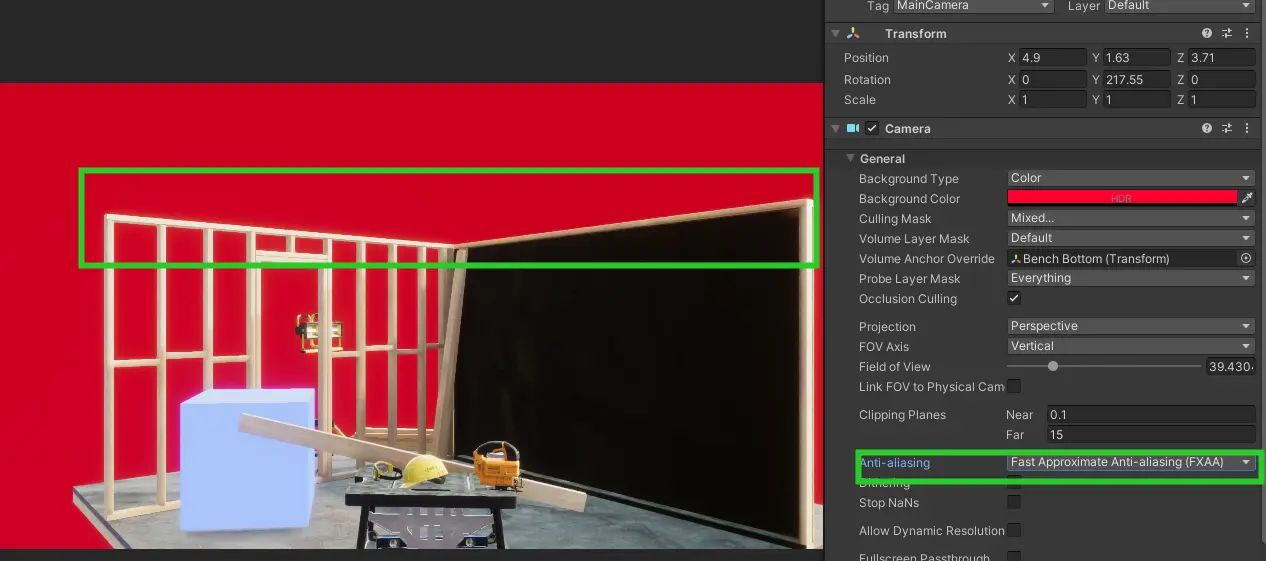Open object picker for Volume Anchor Override
This screenshot has width=1266, height=561.
click(x=1246, y=258)
